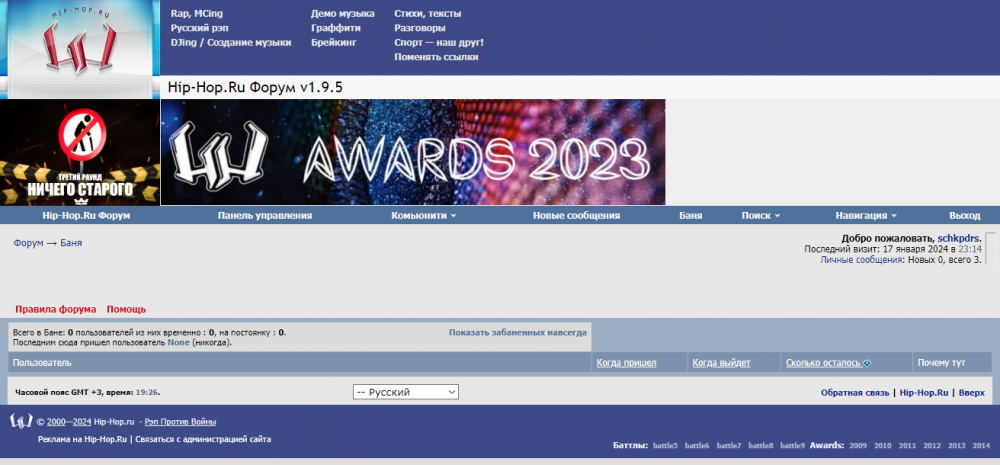Open the HH Awards 2023 banner

pyautogui.click(x=413, y=152)
